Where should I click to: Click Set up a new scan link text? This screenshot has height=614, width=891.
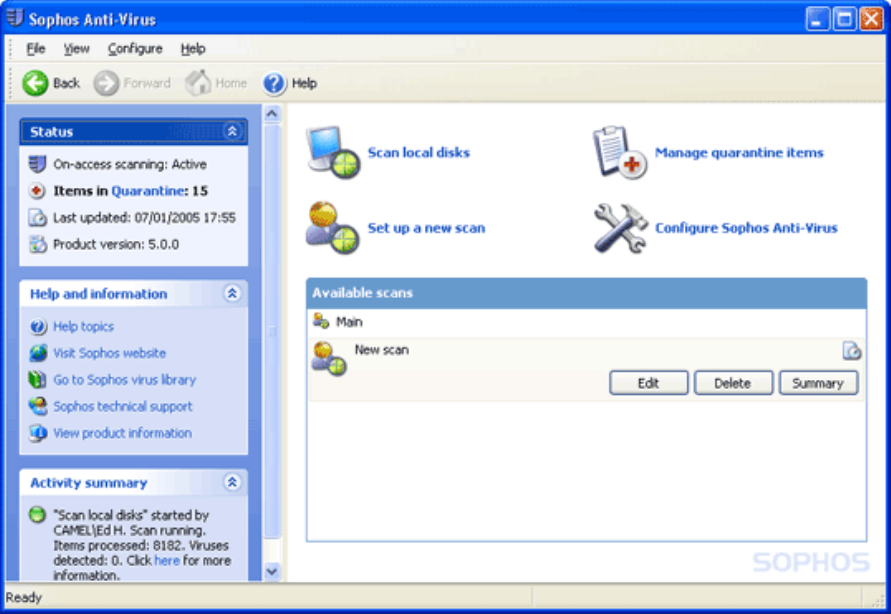[x=426, y=228]
